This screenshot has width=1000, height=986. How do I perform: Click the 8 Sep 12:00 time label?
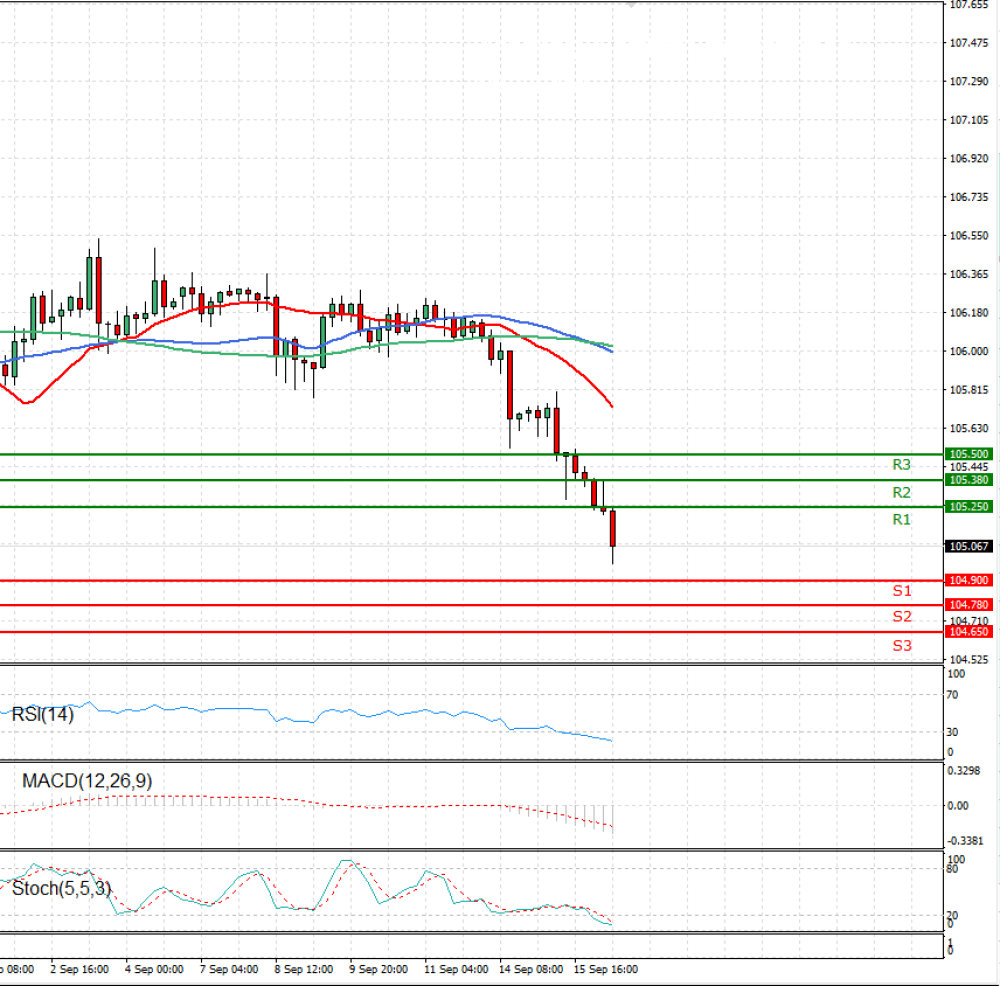coord(304,969)
